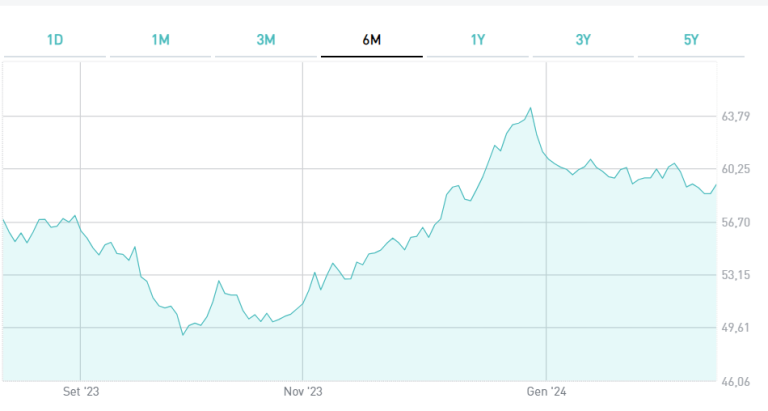This screenshot has width=768, height=411.
Task: Click the 49,61 price axis label
Action: click(x=736, y=328)
